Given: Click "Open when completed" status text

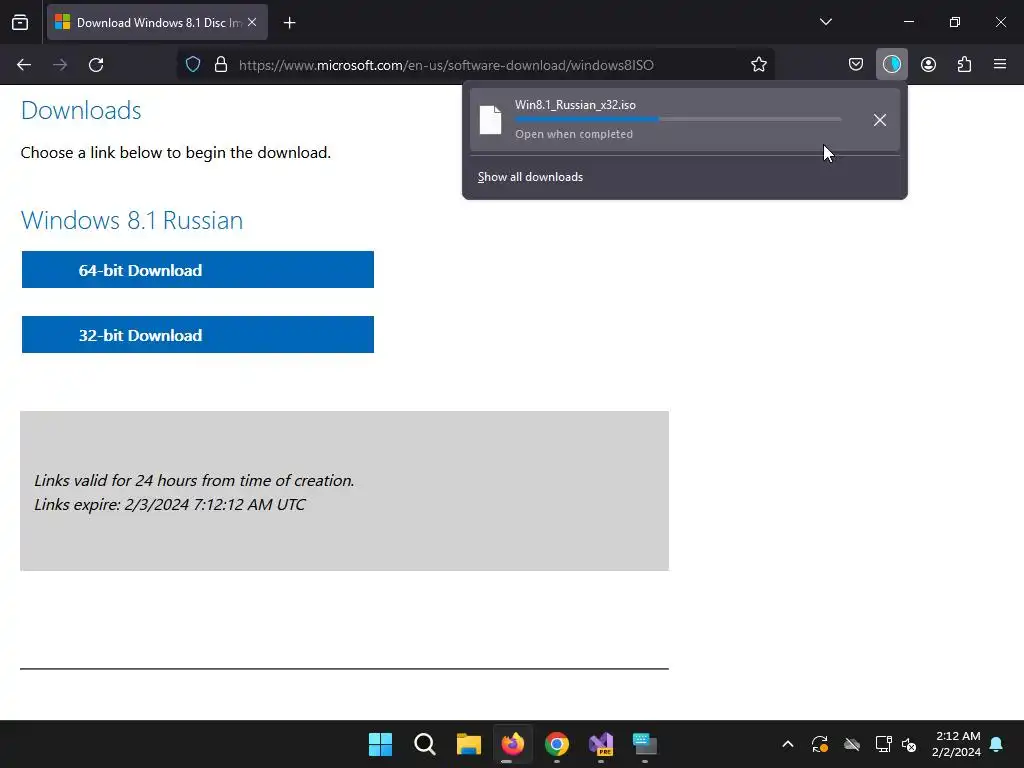Looking at the screenshot, I should (x=574, y=134).
